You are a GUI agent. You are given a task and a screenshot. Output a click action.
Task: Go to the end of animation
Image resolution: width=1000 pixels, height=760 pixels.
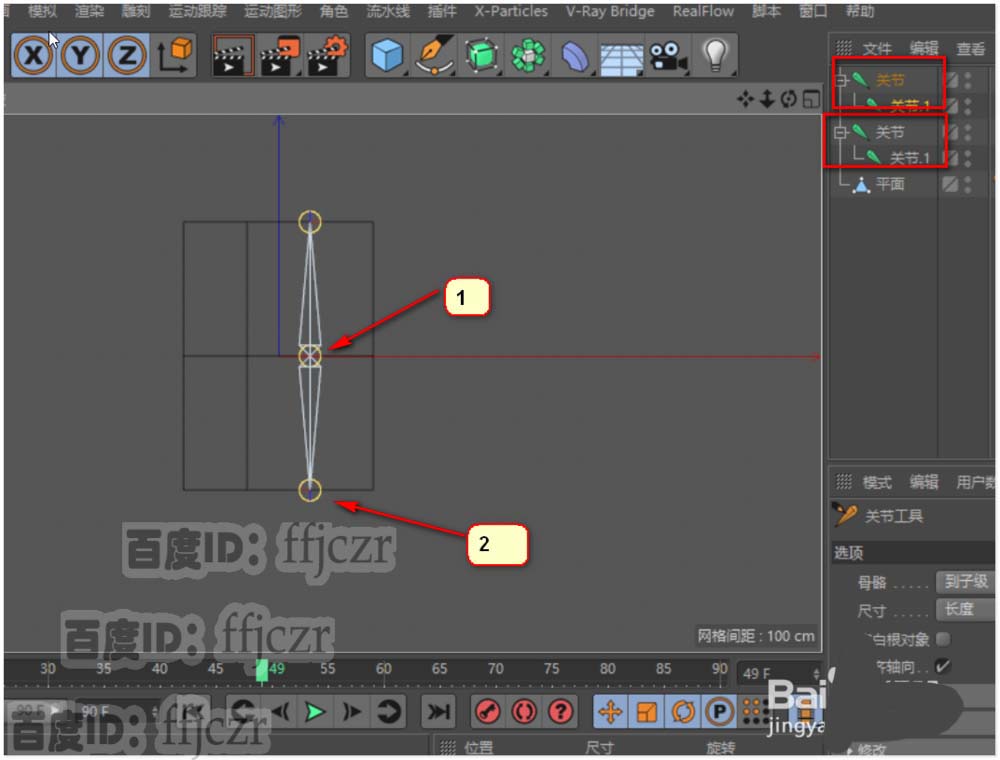pyautogui.click(x=438, y=712)
